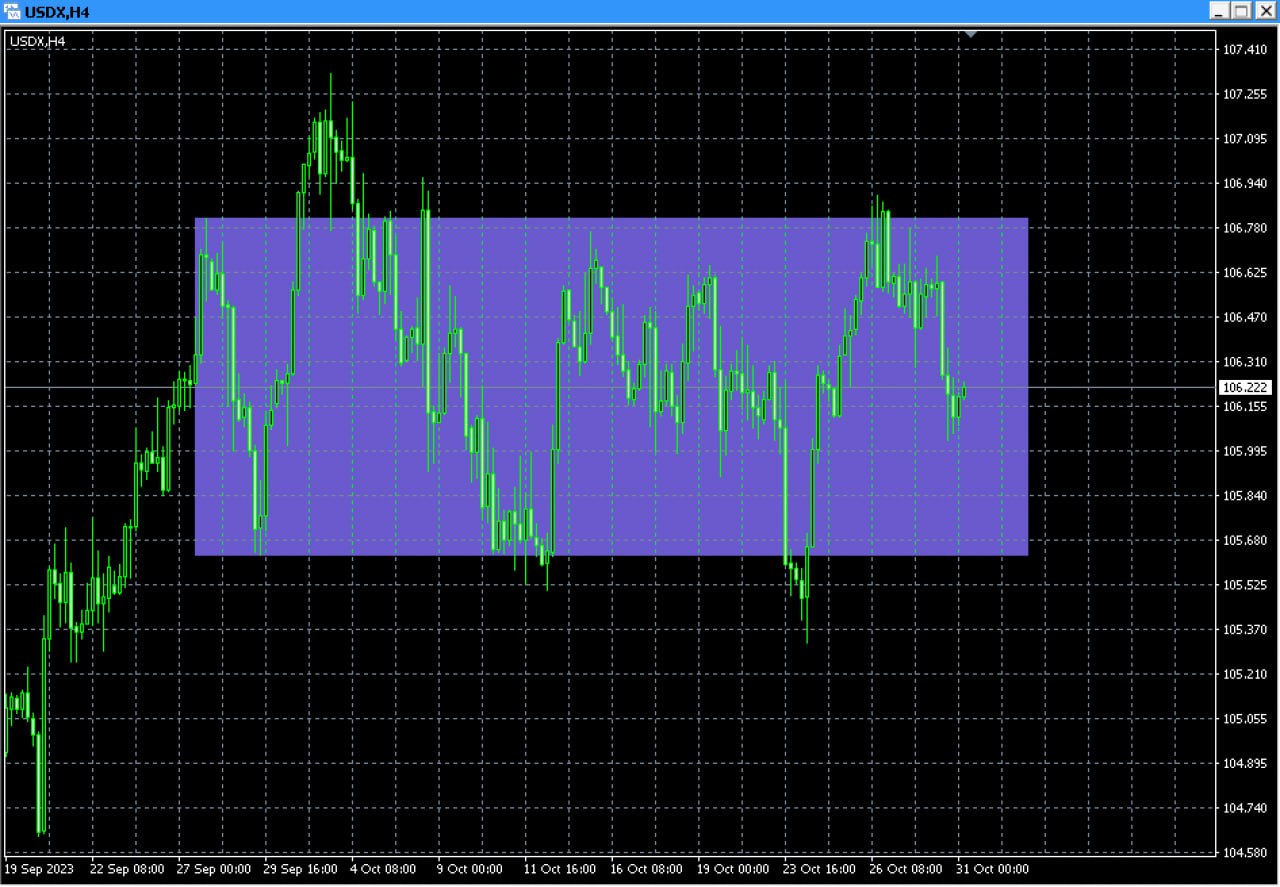Maximize the USDX,H4 chart window
The height and width of the screenshot is (887, 1280).
tap(1241, 11)
